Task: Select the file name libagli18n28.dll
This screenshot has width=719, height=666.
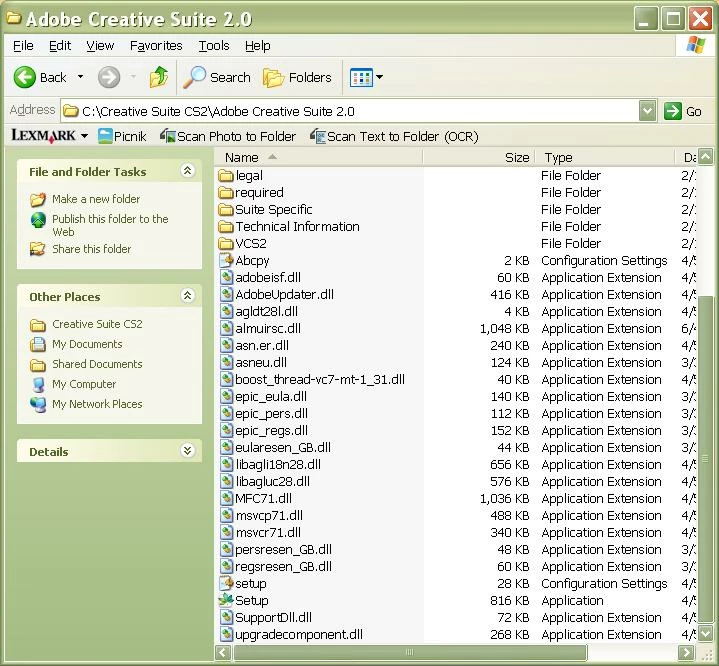Action: [278, 464]
